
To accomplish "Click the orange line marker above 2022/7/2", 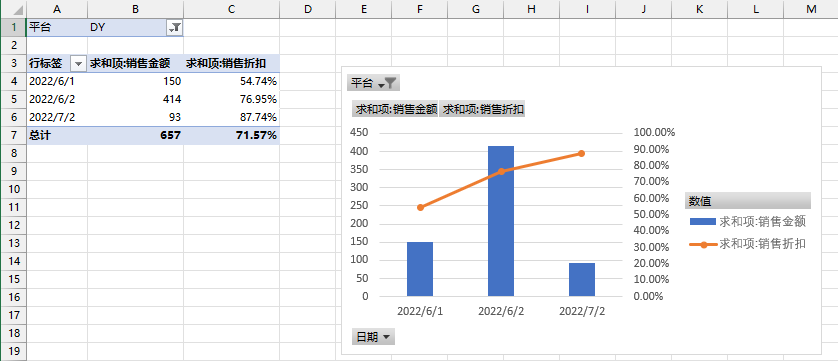I will 581,153.
